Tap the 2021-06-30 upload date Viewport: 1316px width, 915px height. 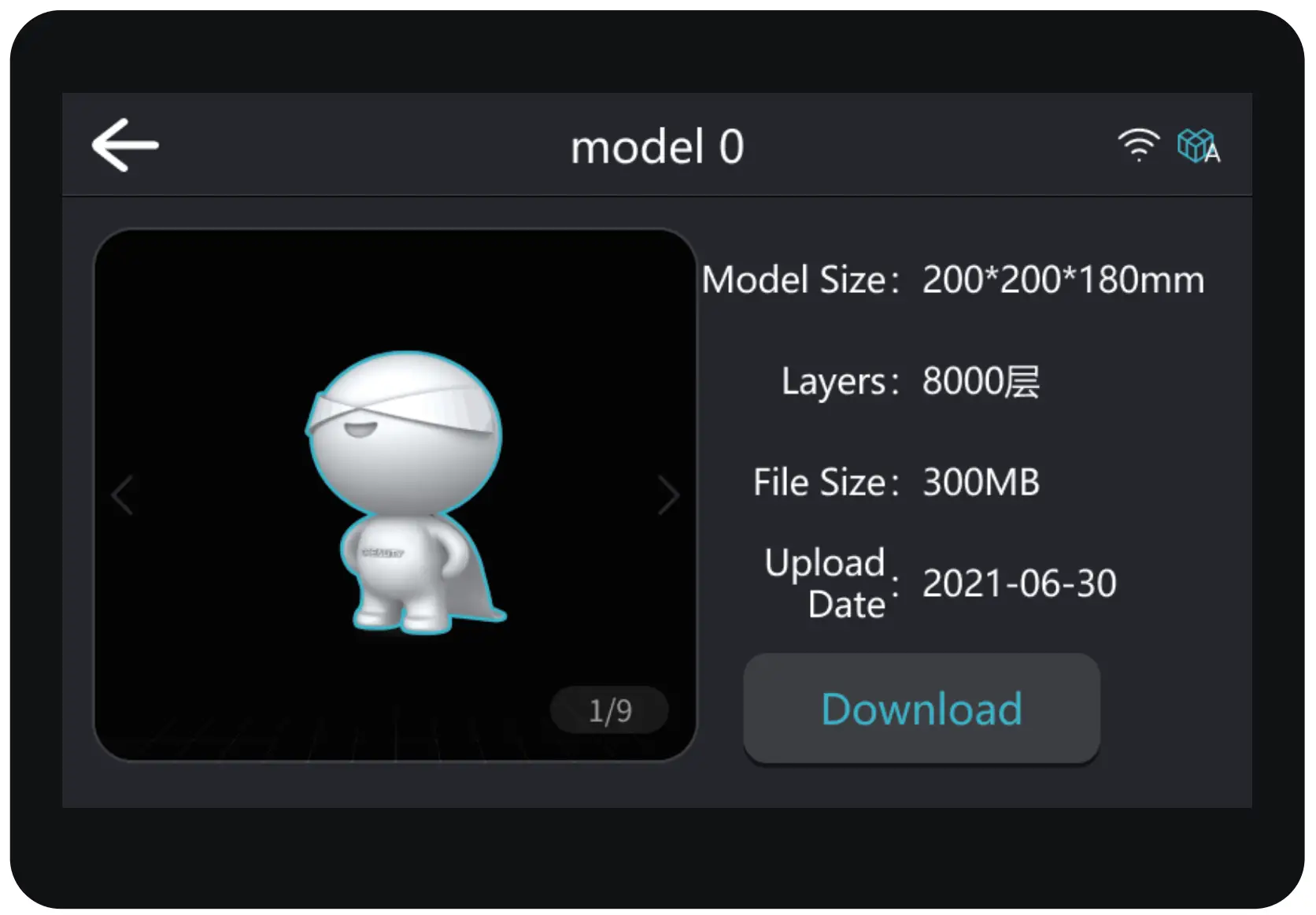pos(1019,583)
